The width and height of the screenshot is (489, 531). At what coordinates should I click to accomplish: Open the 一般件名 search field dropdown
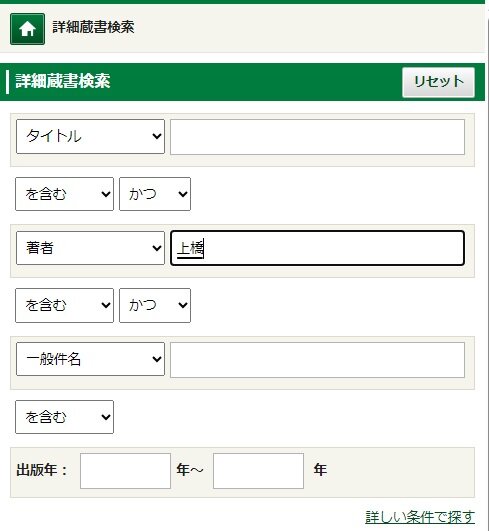click(90, 359)
